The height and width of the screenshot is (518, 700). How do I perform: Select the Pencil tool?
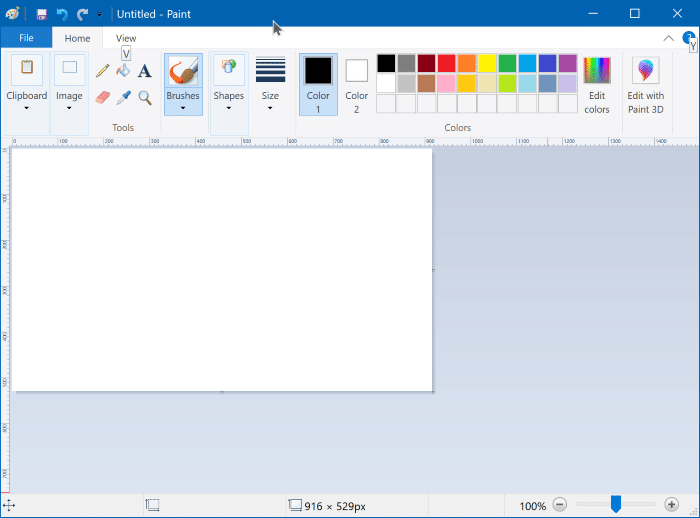click(102, 71)
